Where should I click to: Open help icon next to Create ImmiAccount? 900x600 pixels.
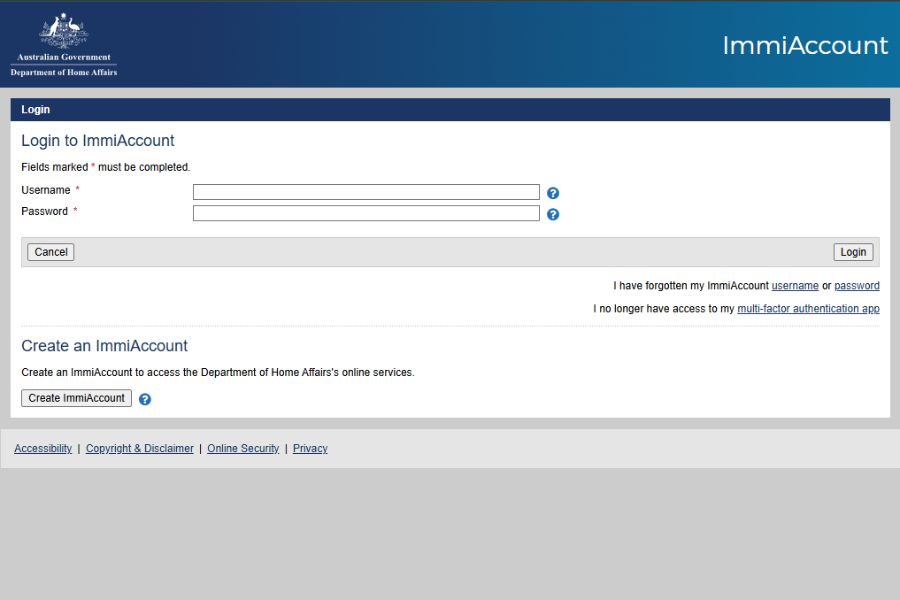(145, 399)
